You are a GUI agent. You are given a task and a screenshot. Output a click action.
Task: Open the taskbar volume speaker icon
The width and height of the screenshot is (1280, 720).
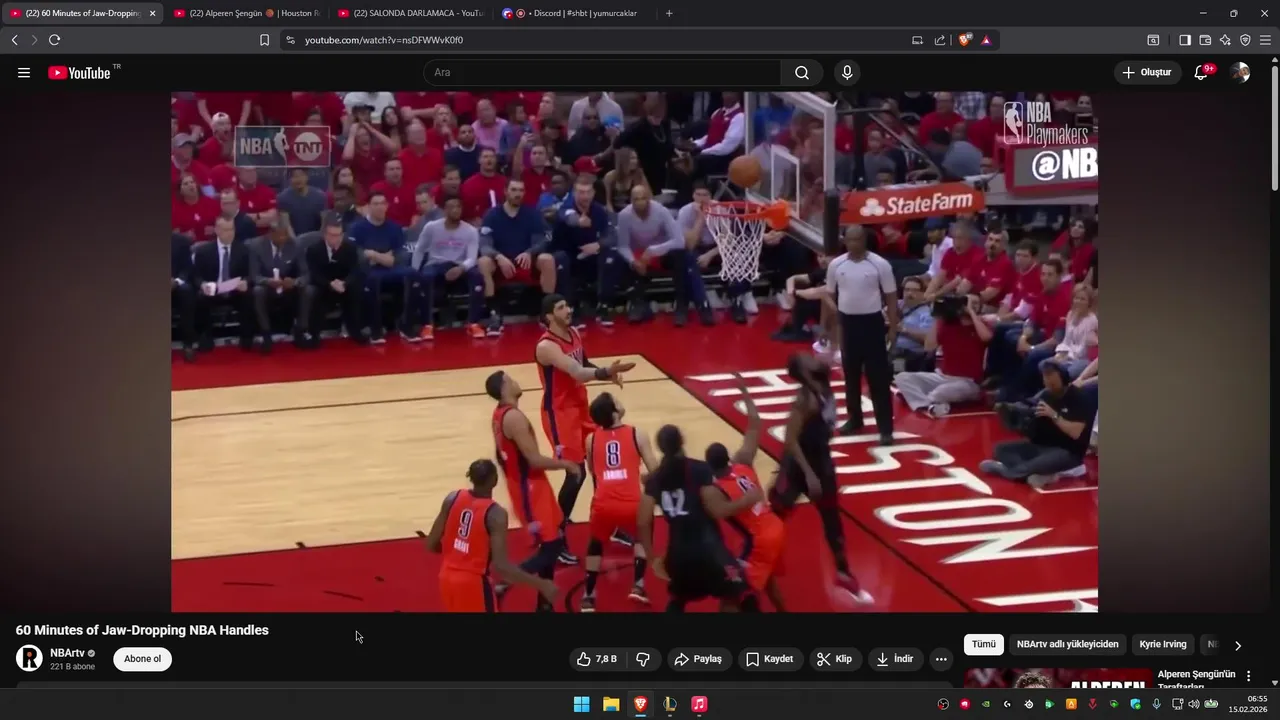1193,704
